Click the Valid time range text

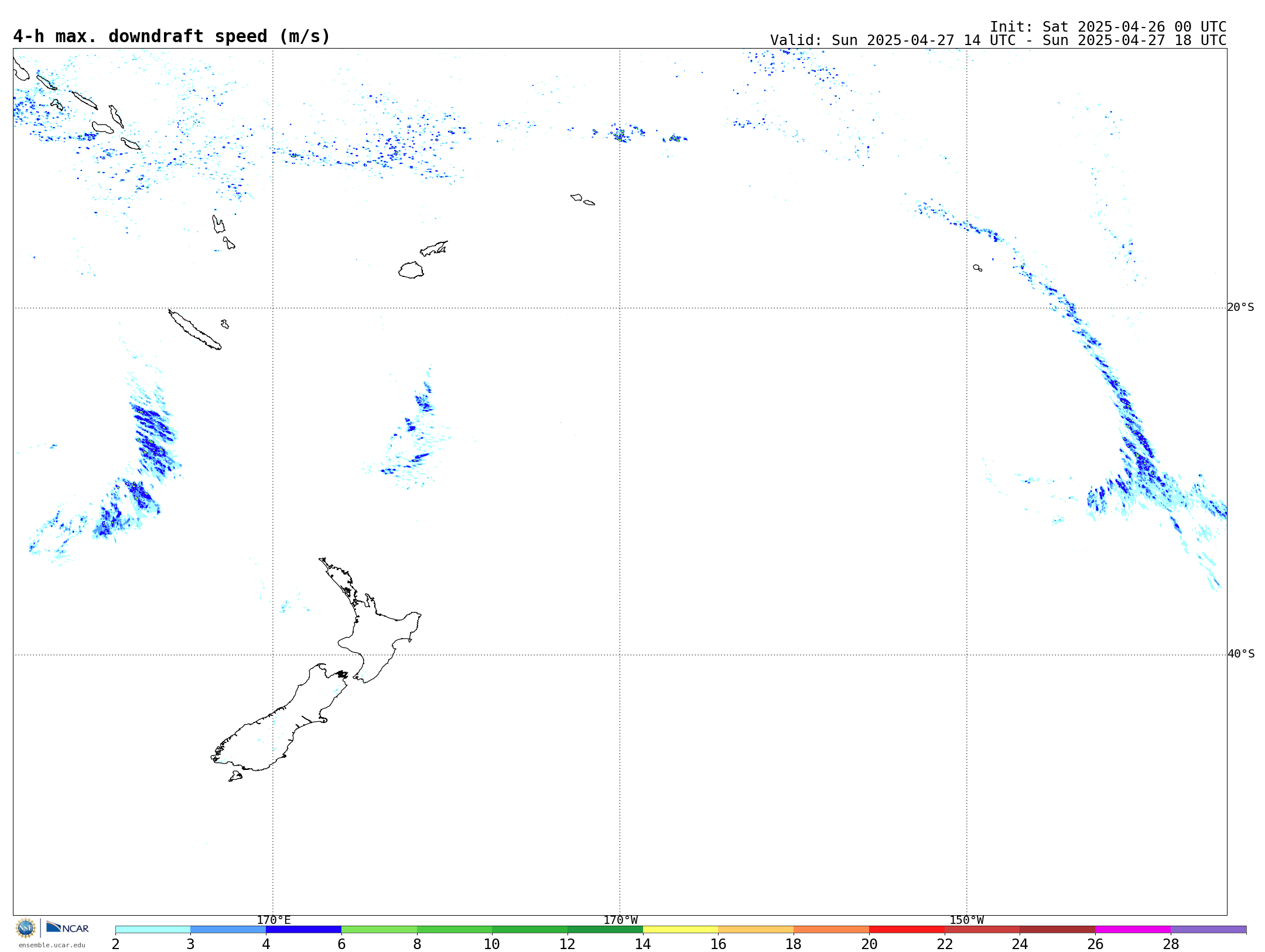998,40
